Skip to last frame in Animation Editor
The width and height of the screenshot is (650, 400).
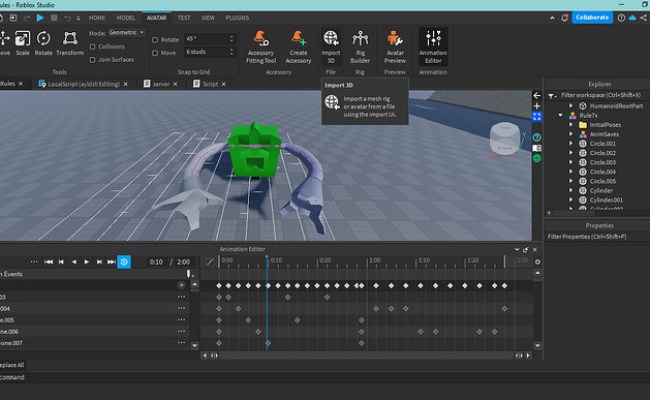click(x=111, y=262)
